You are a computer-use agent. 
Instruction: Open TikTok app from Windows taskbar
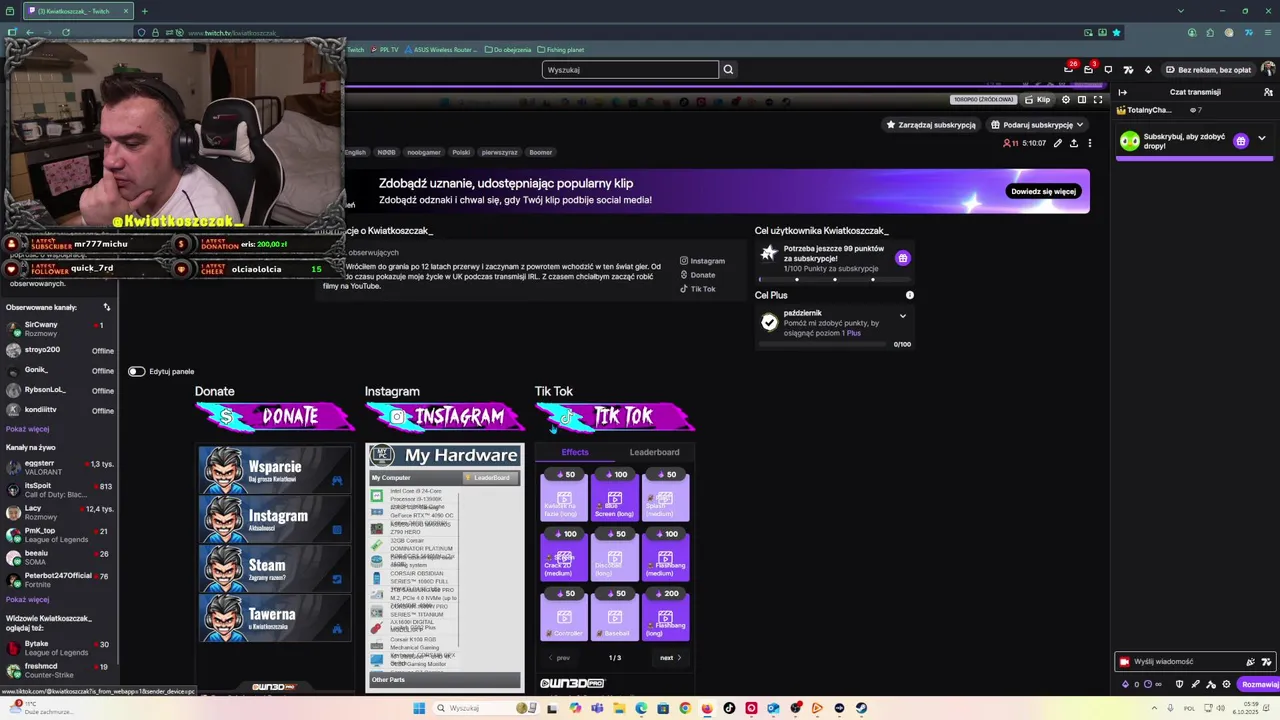(729, 708)
